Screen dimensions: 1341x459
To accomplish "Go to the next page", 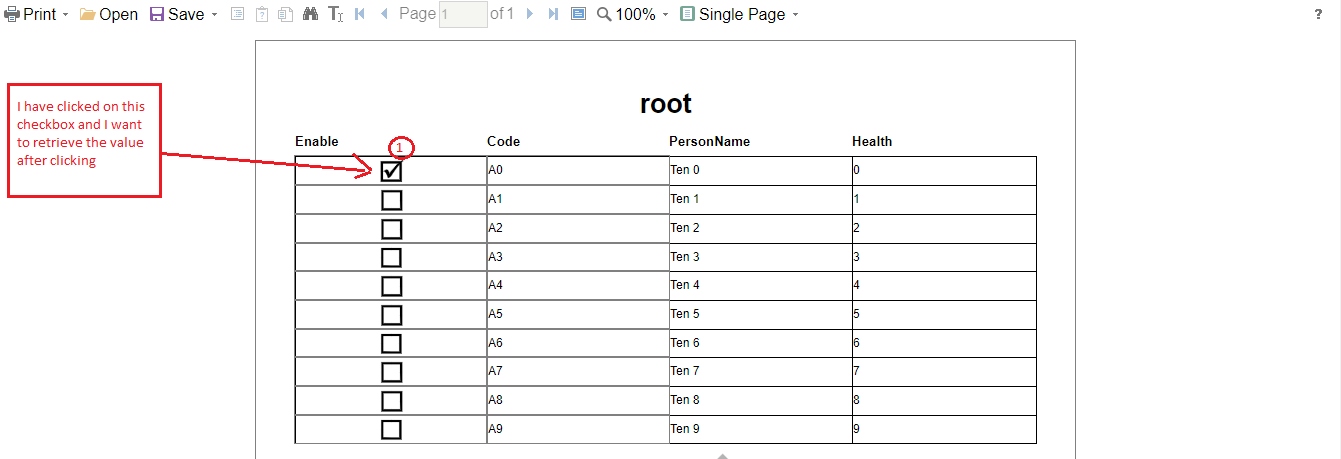I will click(530, 14).
